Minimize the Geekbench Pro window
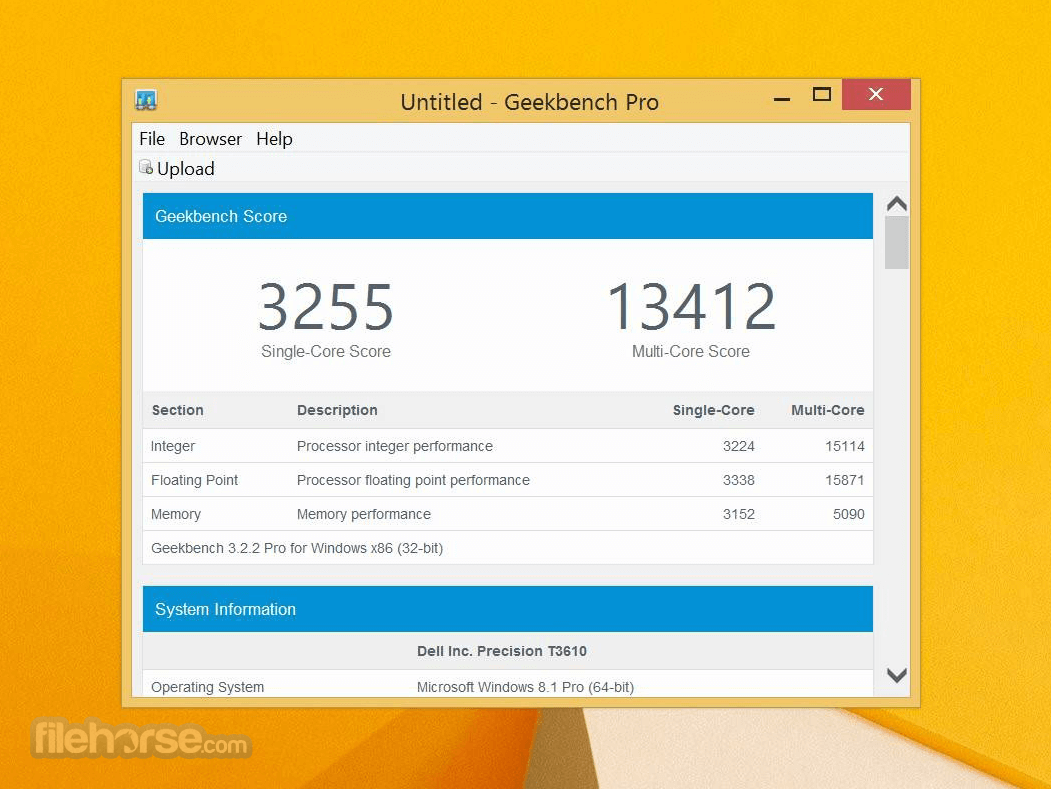This screenshot has width=1051, height=789. 782,98
